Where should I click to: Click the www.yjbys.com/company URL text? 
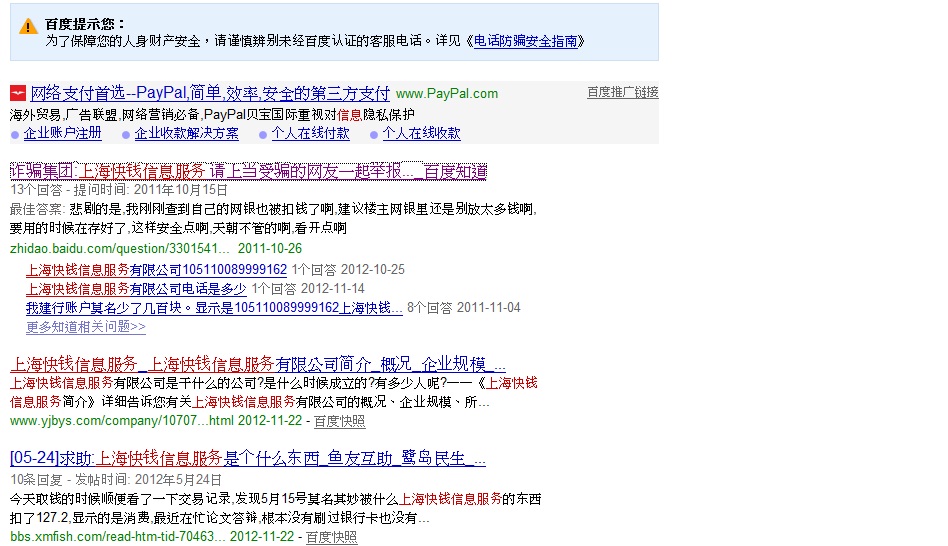122,421
